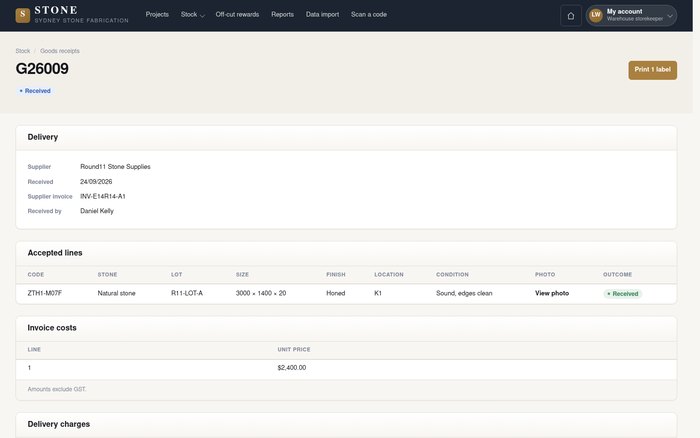Click the size 3000 × 1400 × 20
This screenshot has width=700, height=438.
click(x=261, y=293)
